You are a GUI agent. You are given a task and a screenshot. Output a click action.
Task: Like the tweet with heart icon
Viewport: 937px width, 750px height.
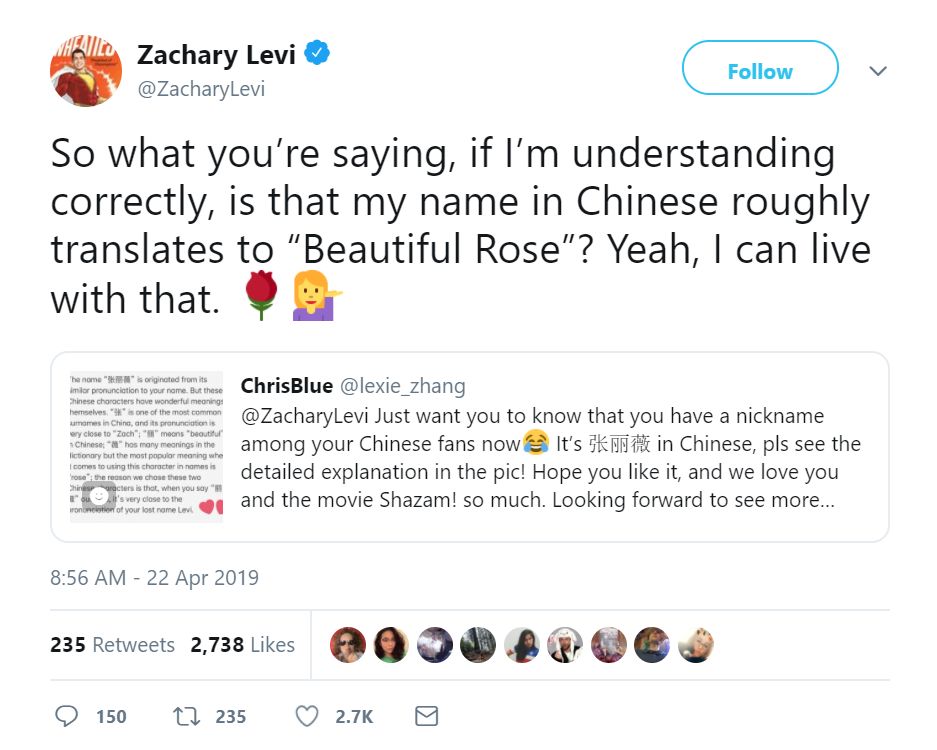point(307,716)
